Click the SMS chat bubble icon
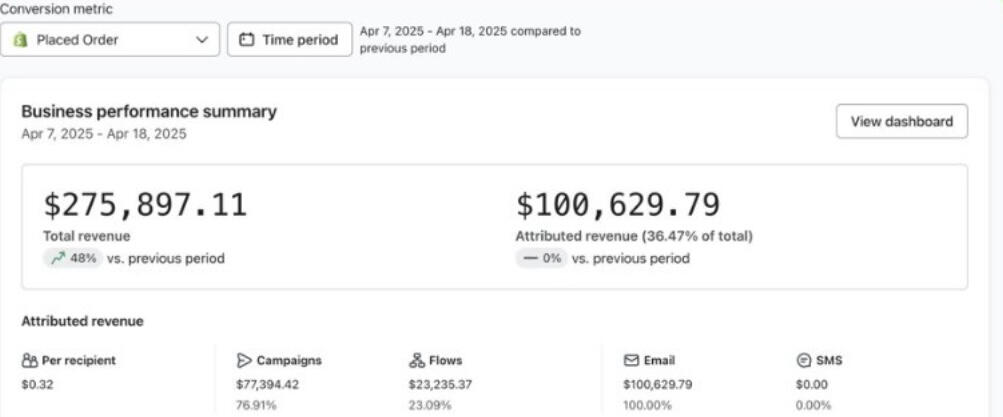The height and width of the screenshot is (417, 1003). (x=803, y=360)
